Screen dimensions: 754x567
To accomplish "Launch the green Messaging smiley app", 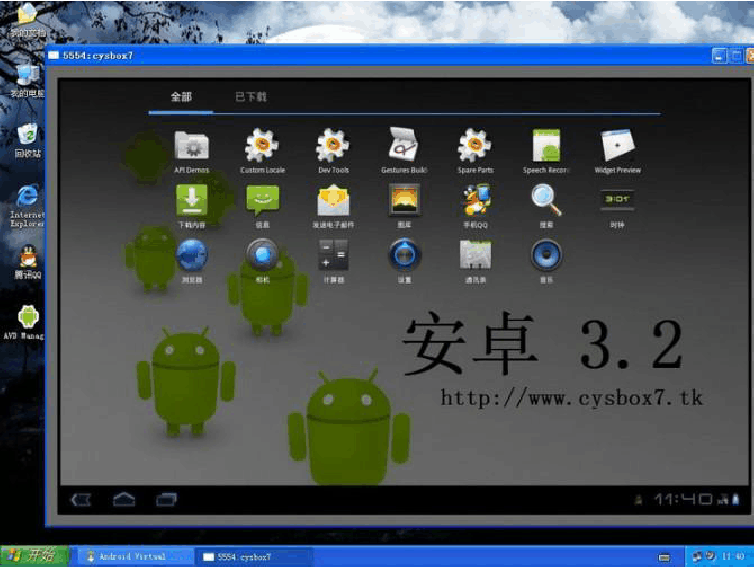I will [x=263, y=206].
